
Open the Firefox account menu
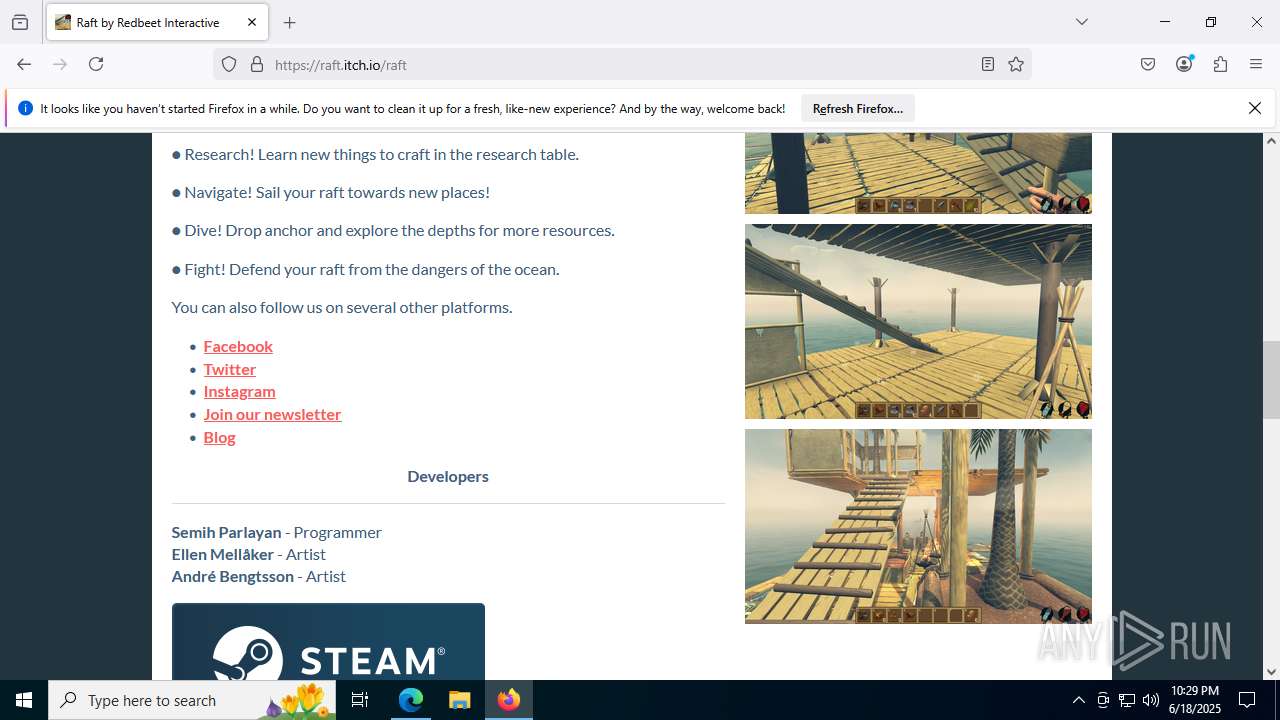(1184, 64)
